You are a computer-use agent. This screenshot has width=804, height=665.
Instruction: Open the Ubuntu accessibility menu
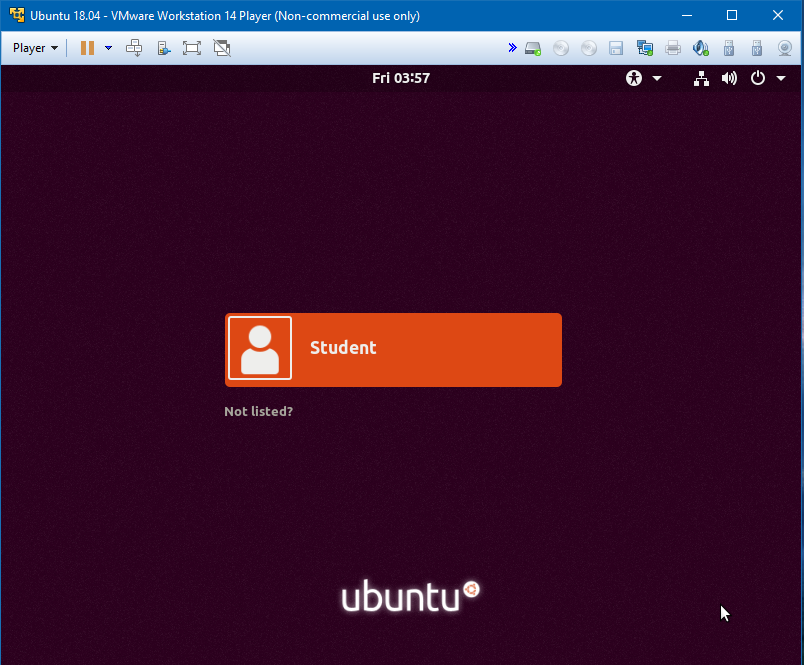643,78
